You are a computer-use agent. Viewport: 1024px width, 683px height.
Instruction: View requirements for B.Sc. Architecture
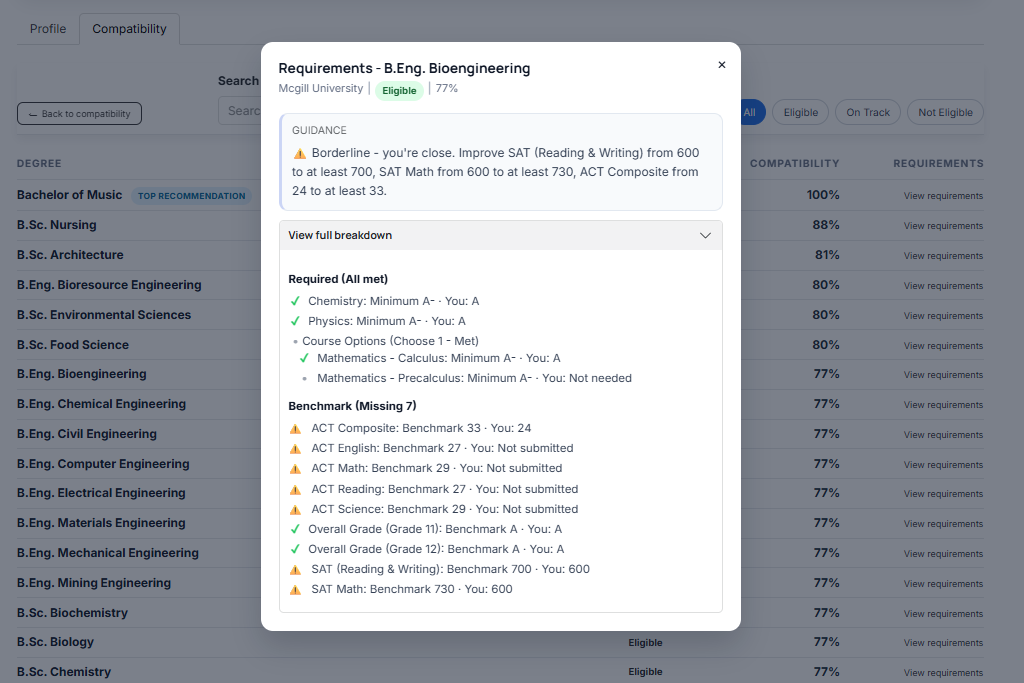click(x=943, y=256)
